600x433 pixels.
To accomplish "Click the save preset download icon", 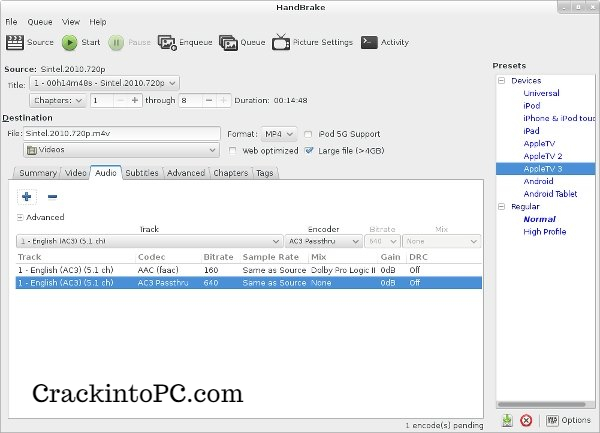I will click(507, 420).
